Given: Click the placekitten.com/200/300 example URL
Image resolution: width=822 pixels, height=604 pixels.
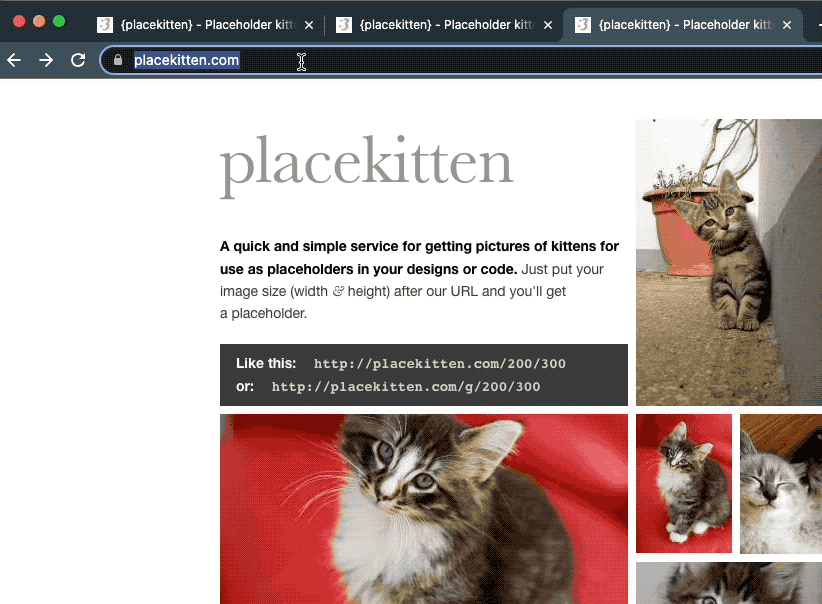Looking at the screenshot, I should (440, 363).
